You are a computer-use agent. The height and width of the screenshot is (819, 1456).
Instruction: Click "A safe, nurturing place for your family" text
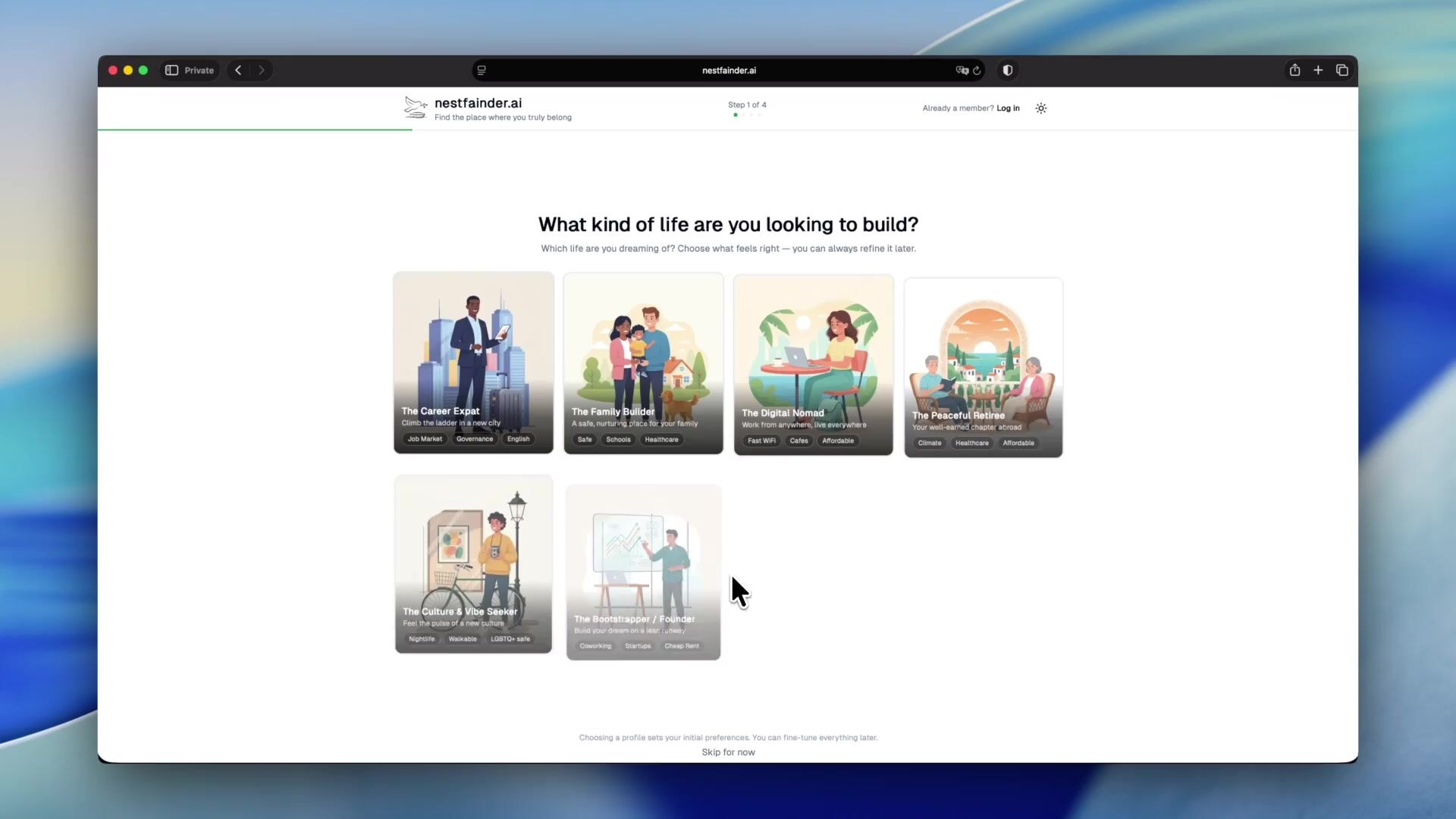[635, 424]
